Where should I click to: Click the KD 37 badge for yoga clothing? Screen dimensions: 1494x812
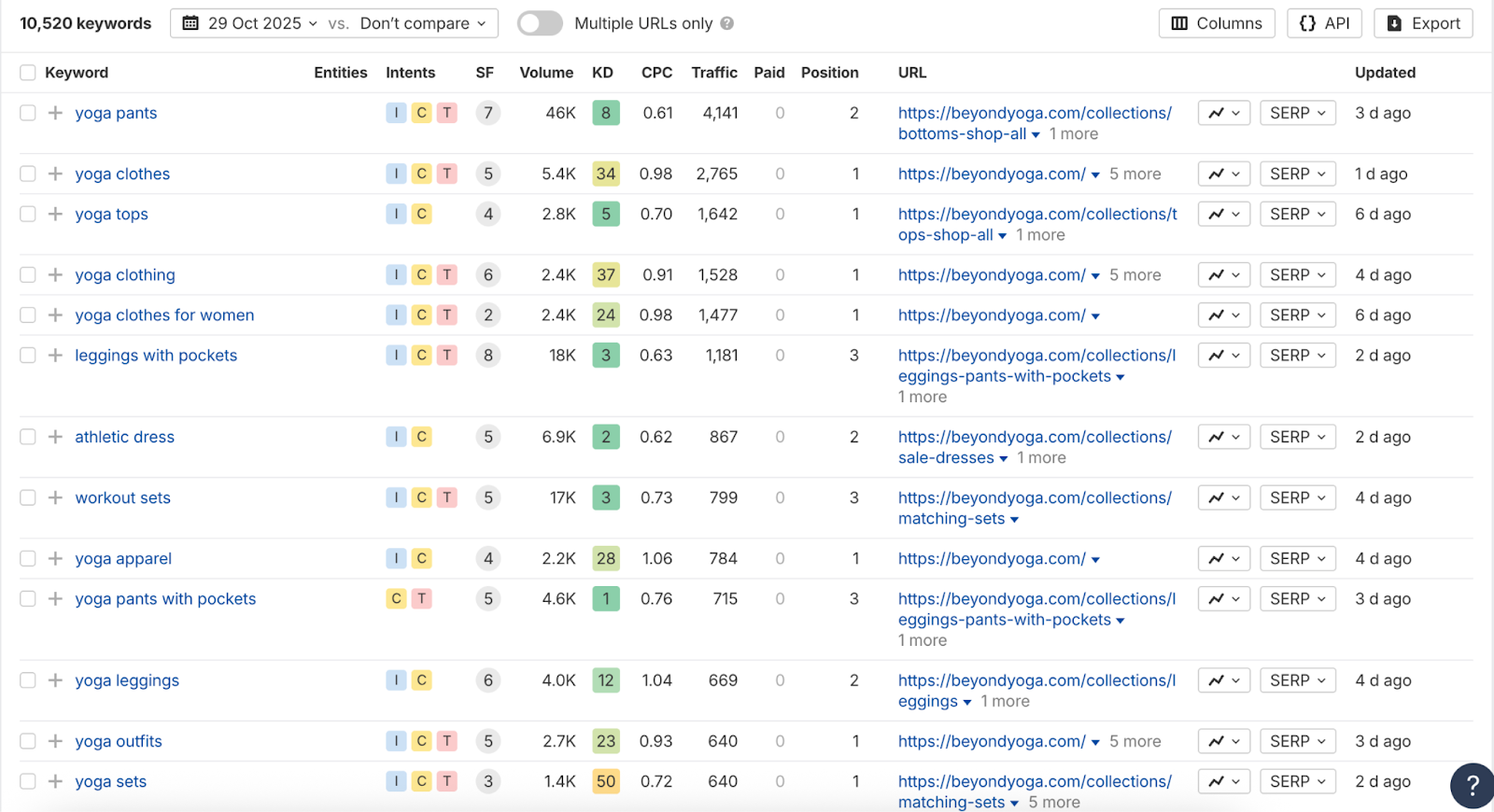pos(606,275)
